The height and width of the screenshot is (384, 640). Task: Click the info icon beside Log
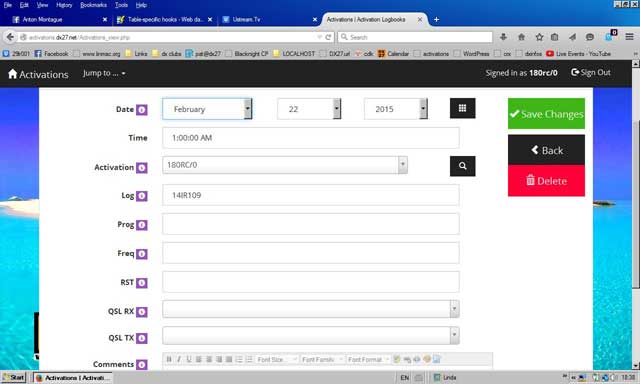pyautogui.click(x=142, y=196)
